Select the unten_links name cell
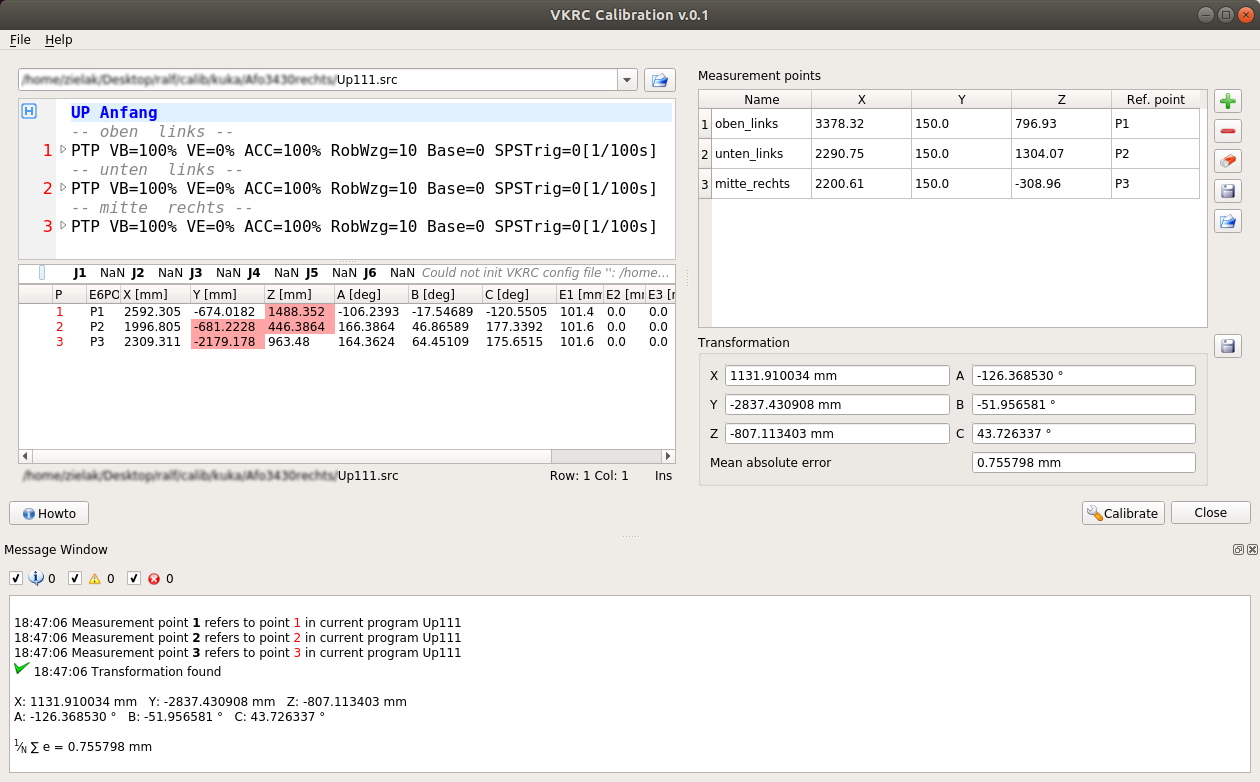Viewport: 1260px width, 782px height. coord(761,154)
